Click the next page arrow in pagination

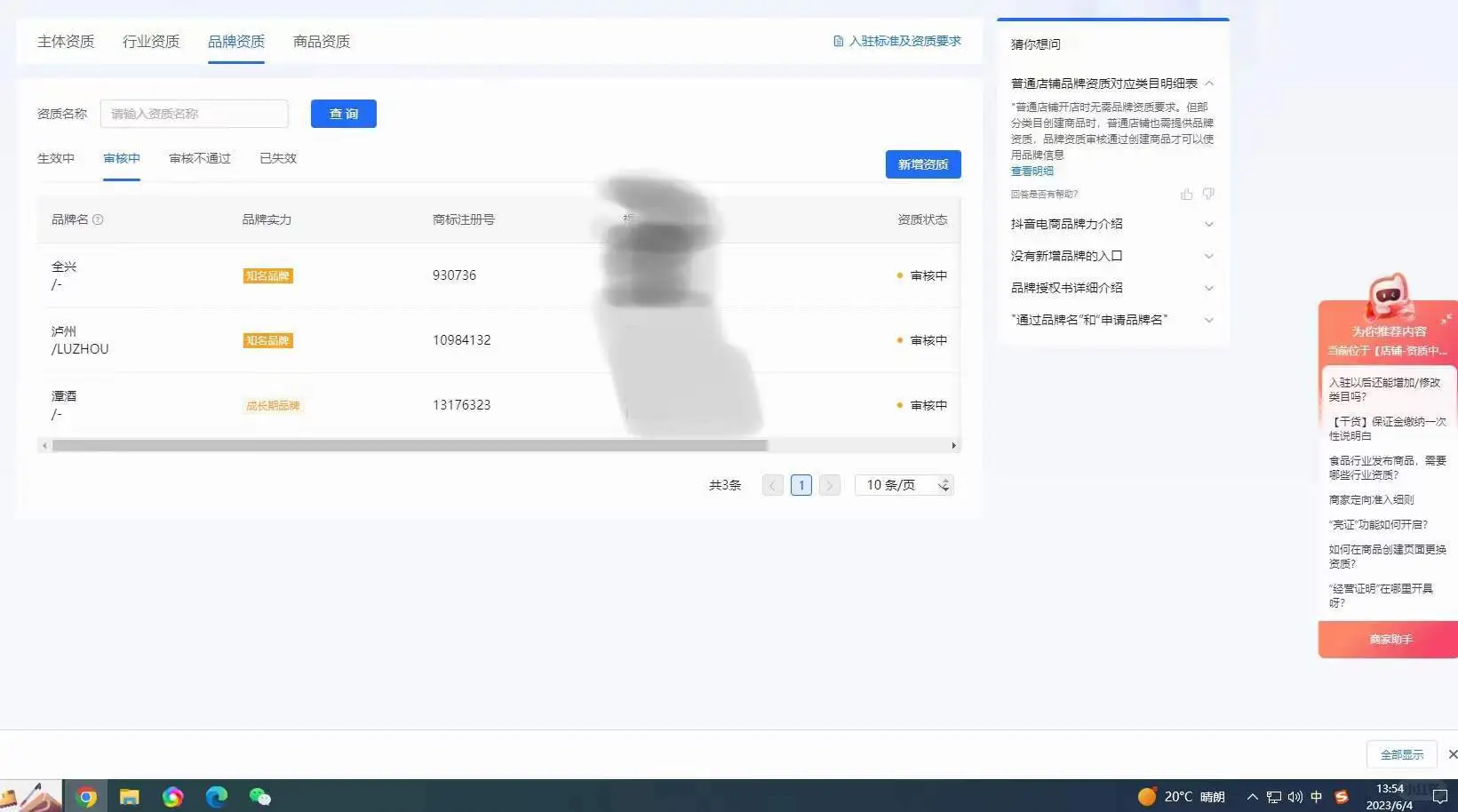click(829, 485)
